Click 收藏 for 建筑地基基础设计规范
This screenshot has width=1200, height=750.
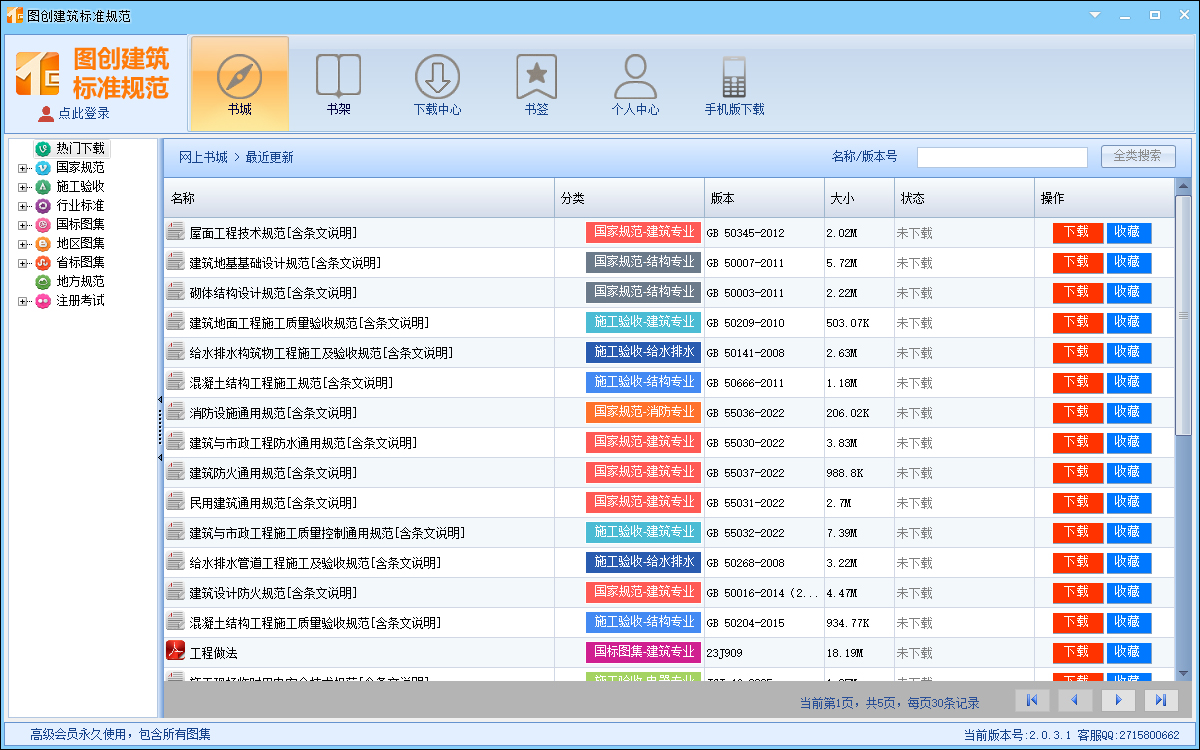tap(1128, 263)
